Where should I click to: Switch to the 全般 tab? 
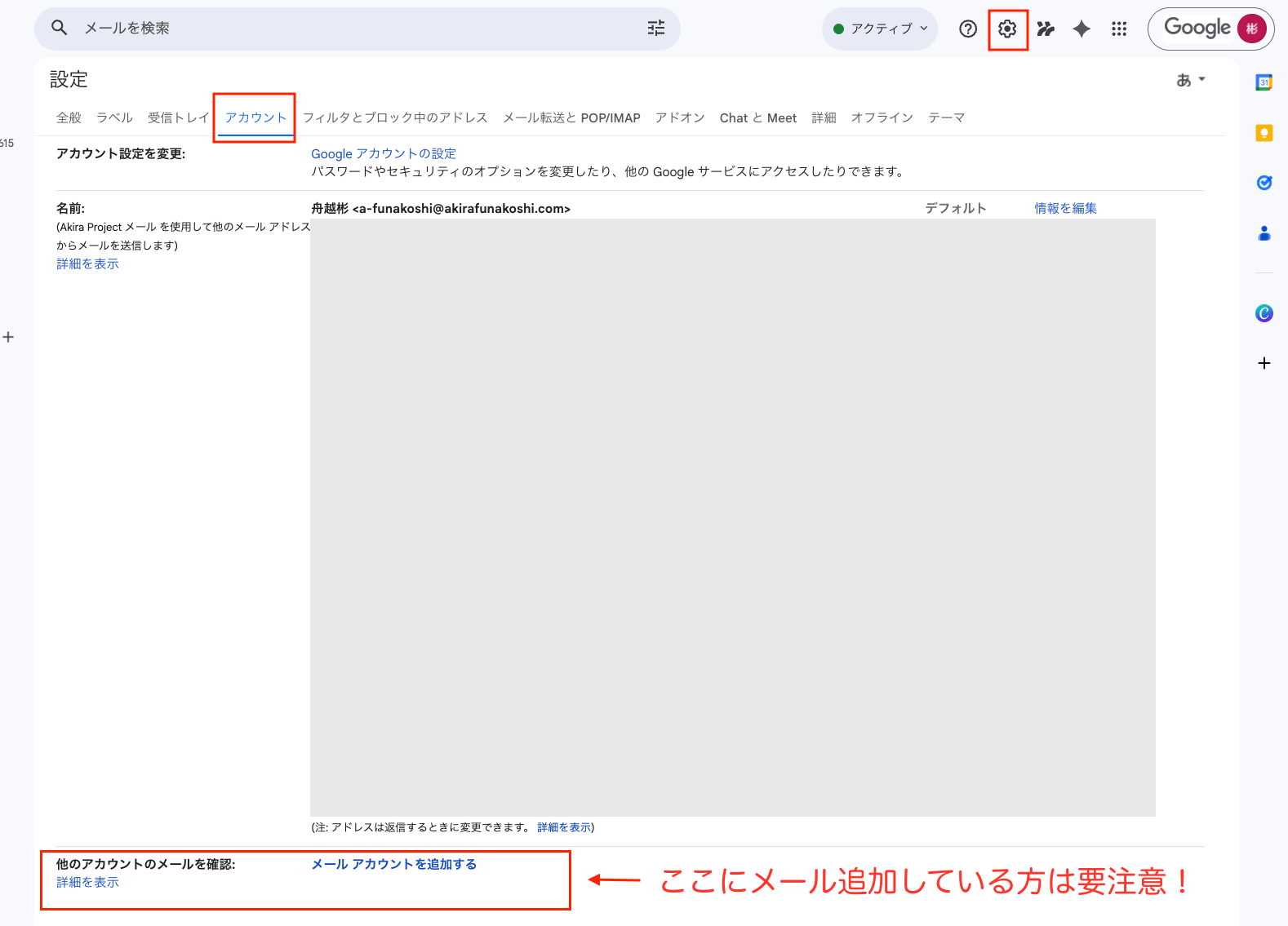[x=69, y=117]
